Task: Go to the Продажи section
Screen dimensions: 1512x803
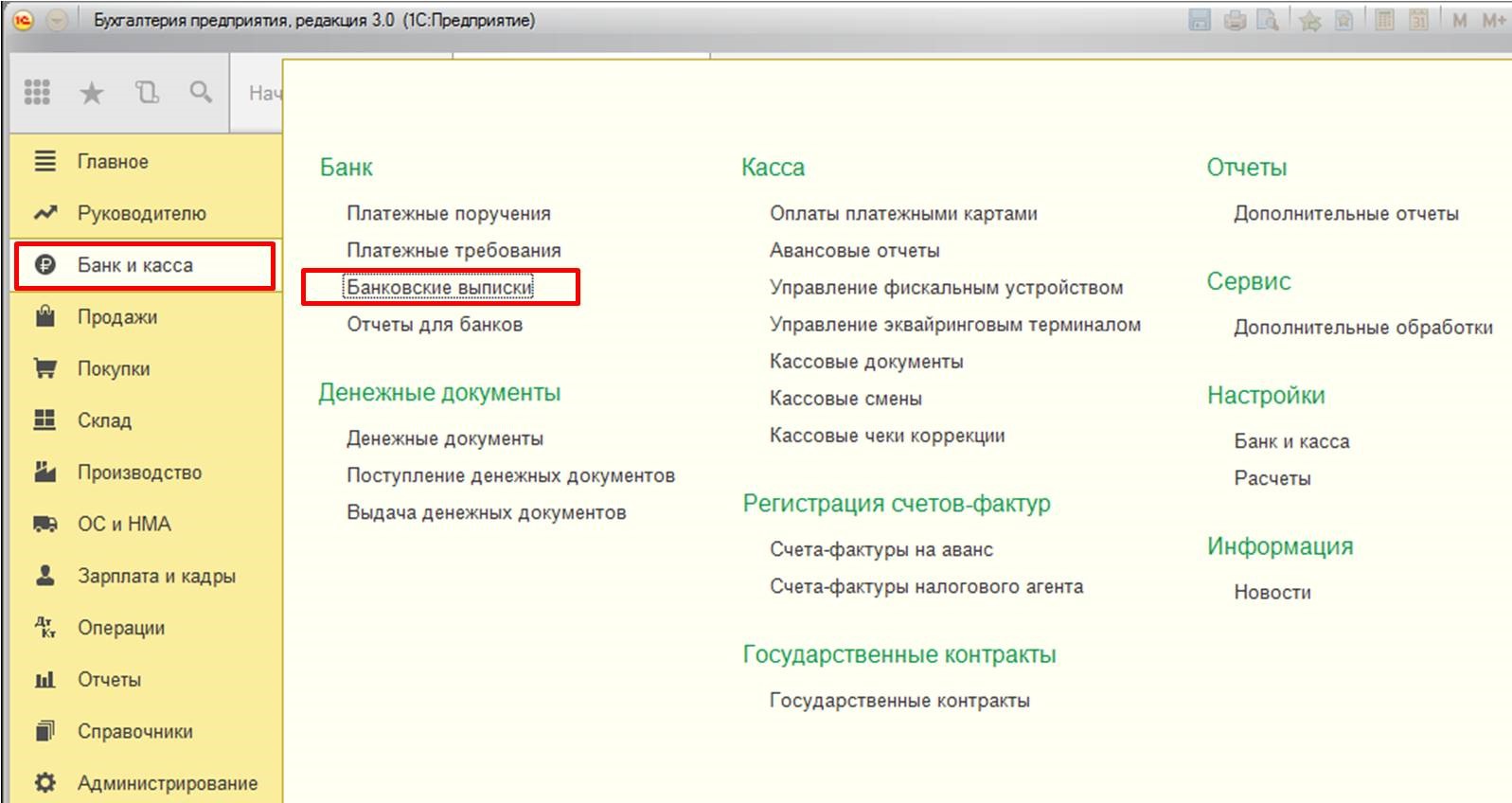Action: point(117,317)
